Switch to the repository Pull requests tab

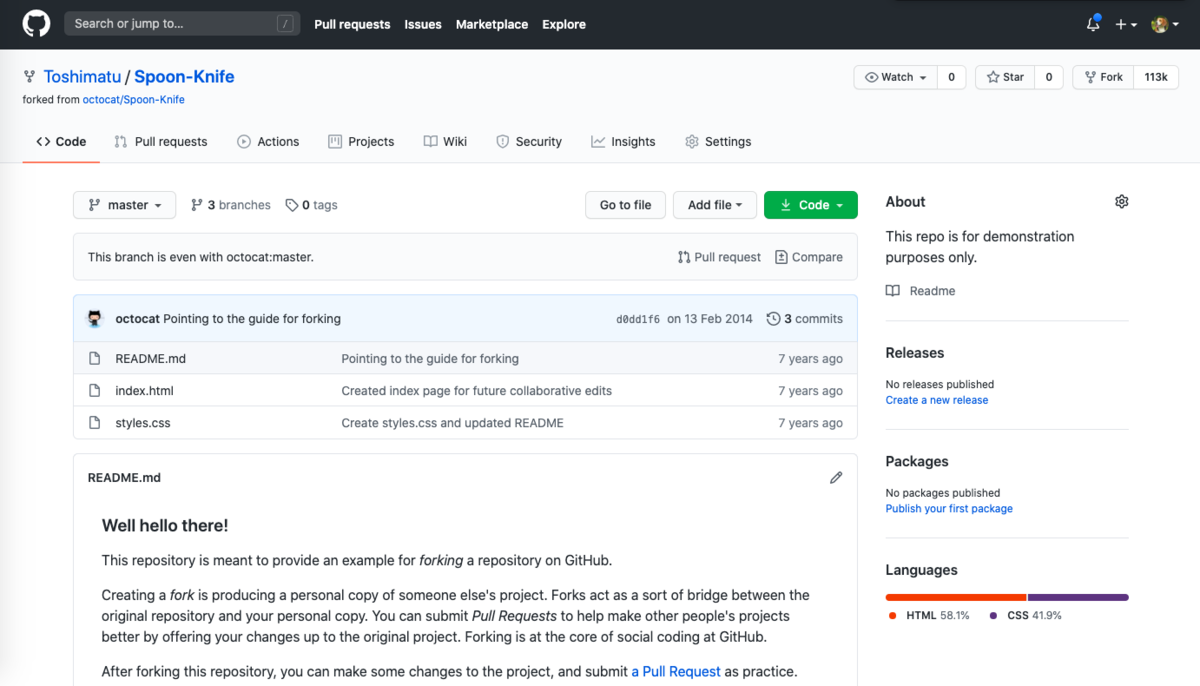click(x=161, y=142)
